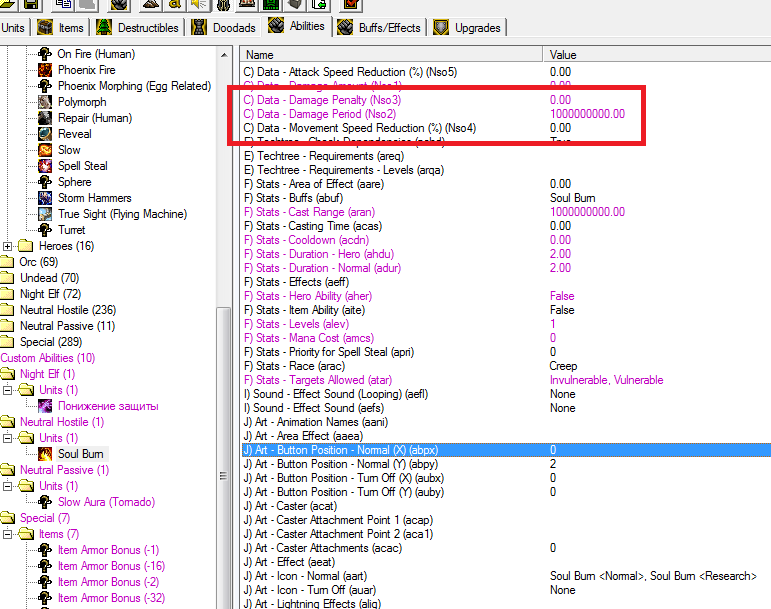The height and width of the screenshot is (609, 771).
Task: Select Stats - Duration - Hero (ahdu) row
Action: [x=506, y=254]
